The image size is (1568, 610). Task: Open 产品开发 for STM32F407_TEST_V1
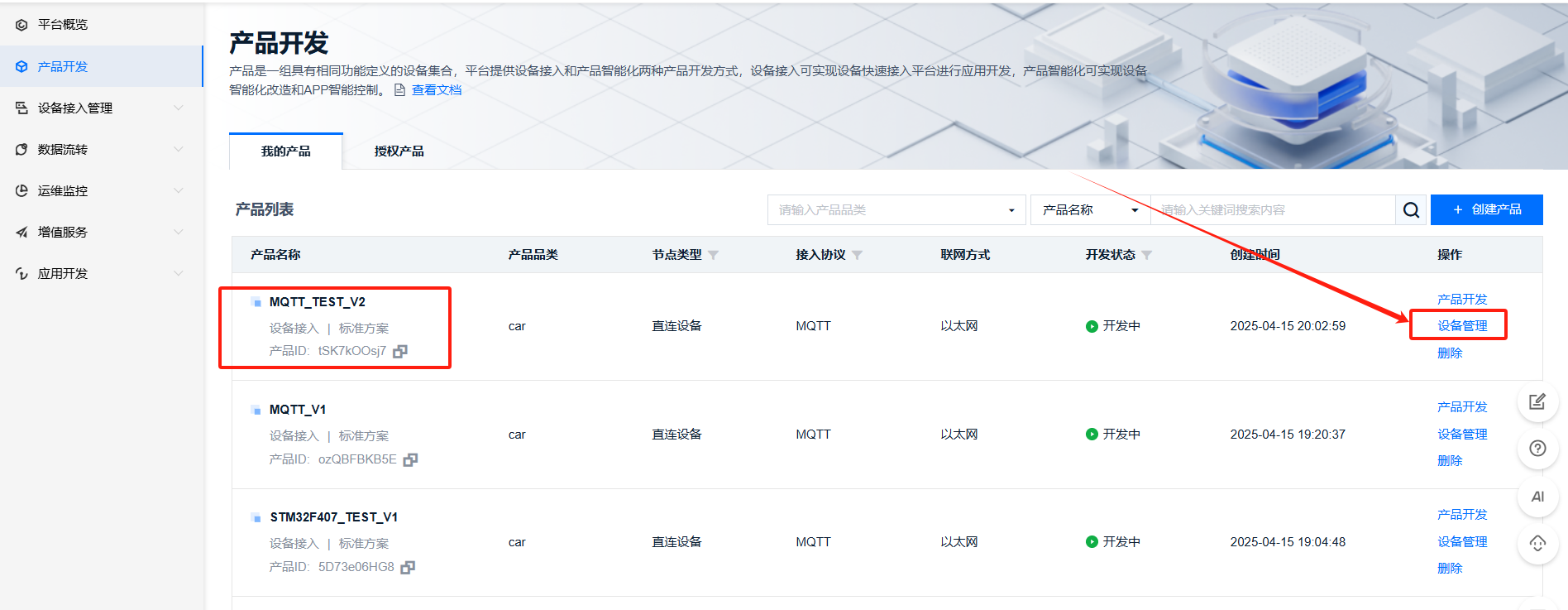(x=1462, y=514)
